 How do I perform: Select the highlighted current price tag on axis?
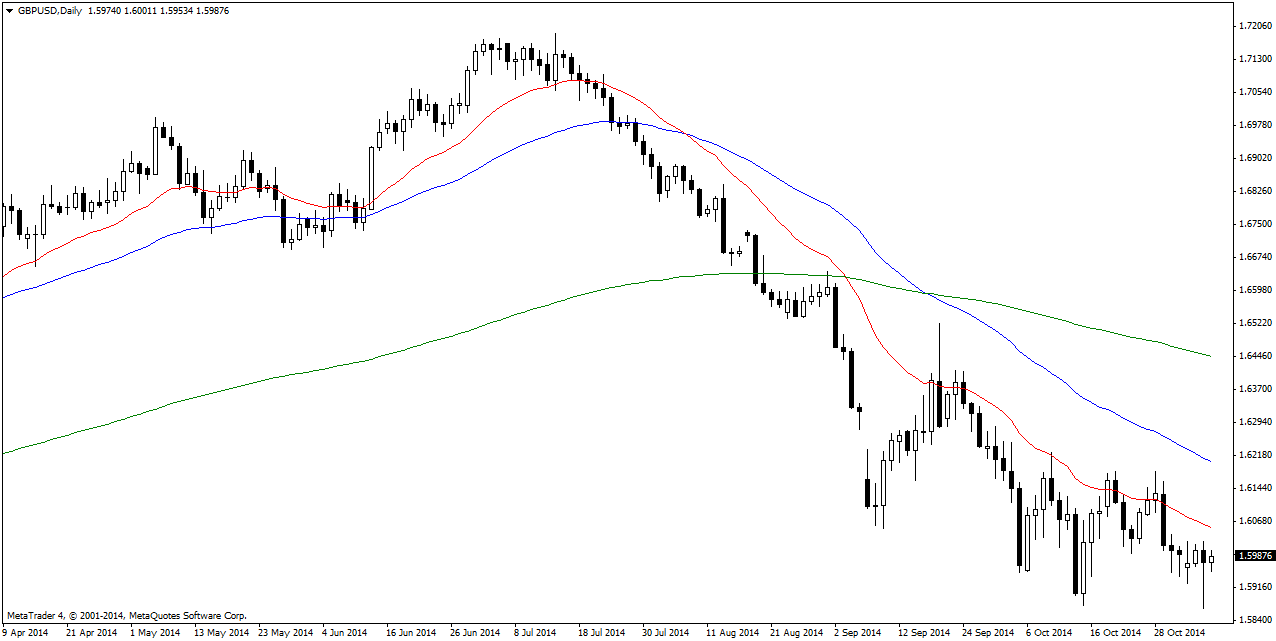coord(1255,555)
